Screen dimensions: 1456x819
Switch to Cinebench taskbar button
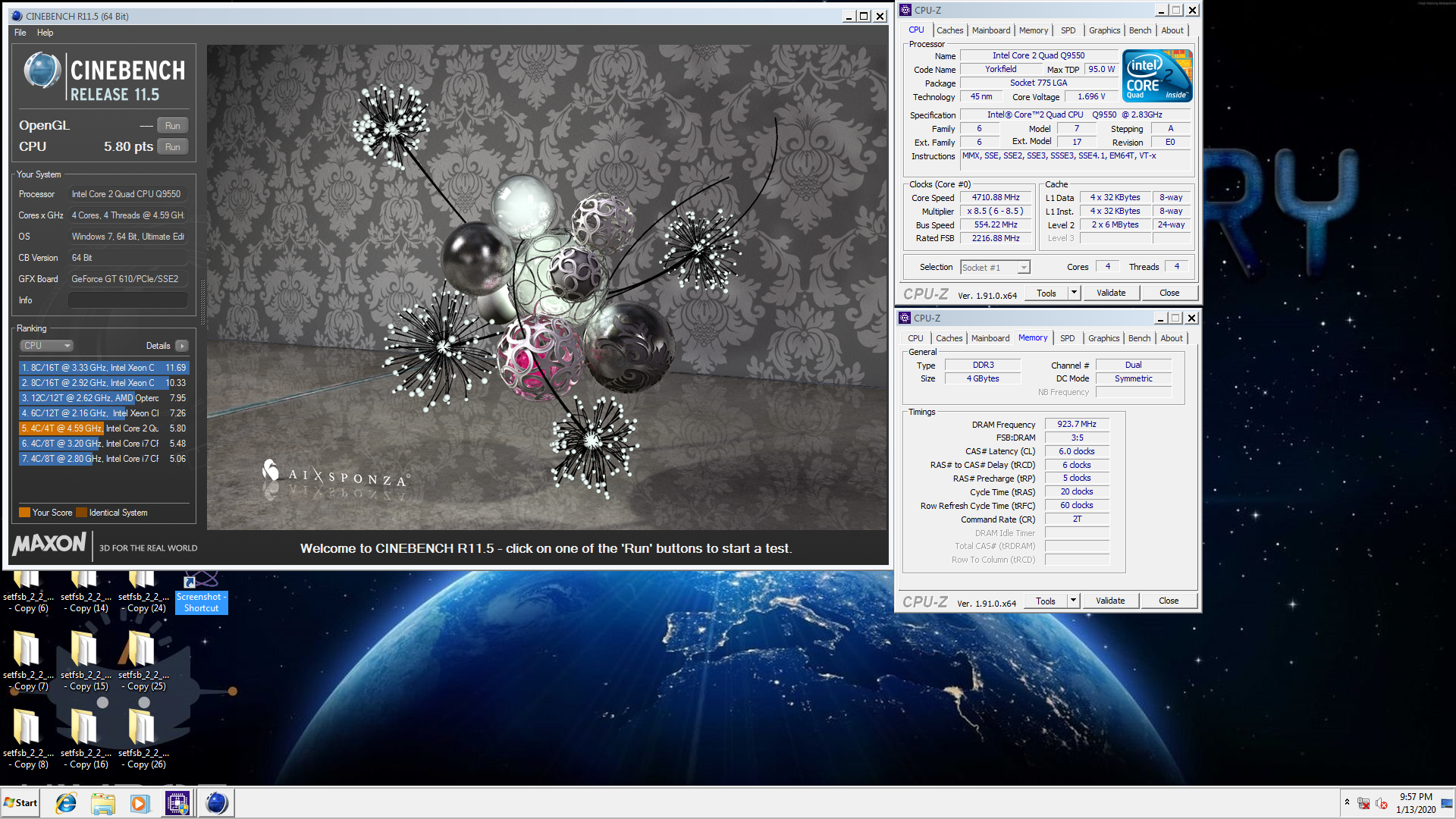pos(217,803)
